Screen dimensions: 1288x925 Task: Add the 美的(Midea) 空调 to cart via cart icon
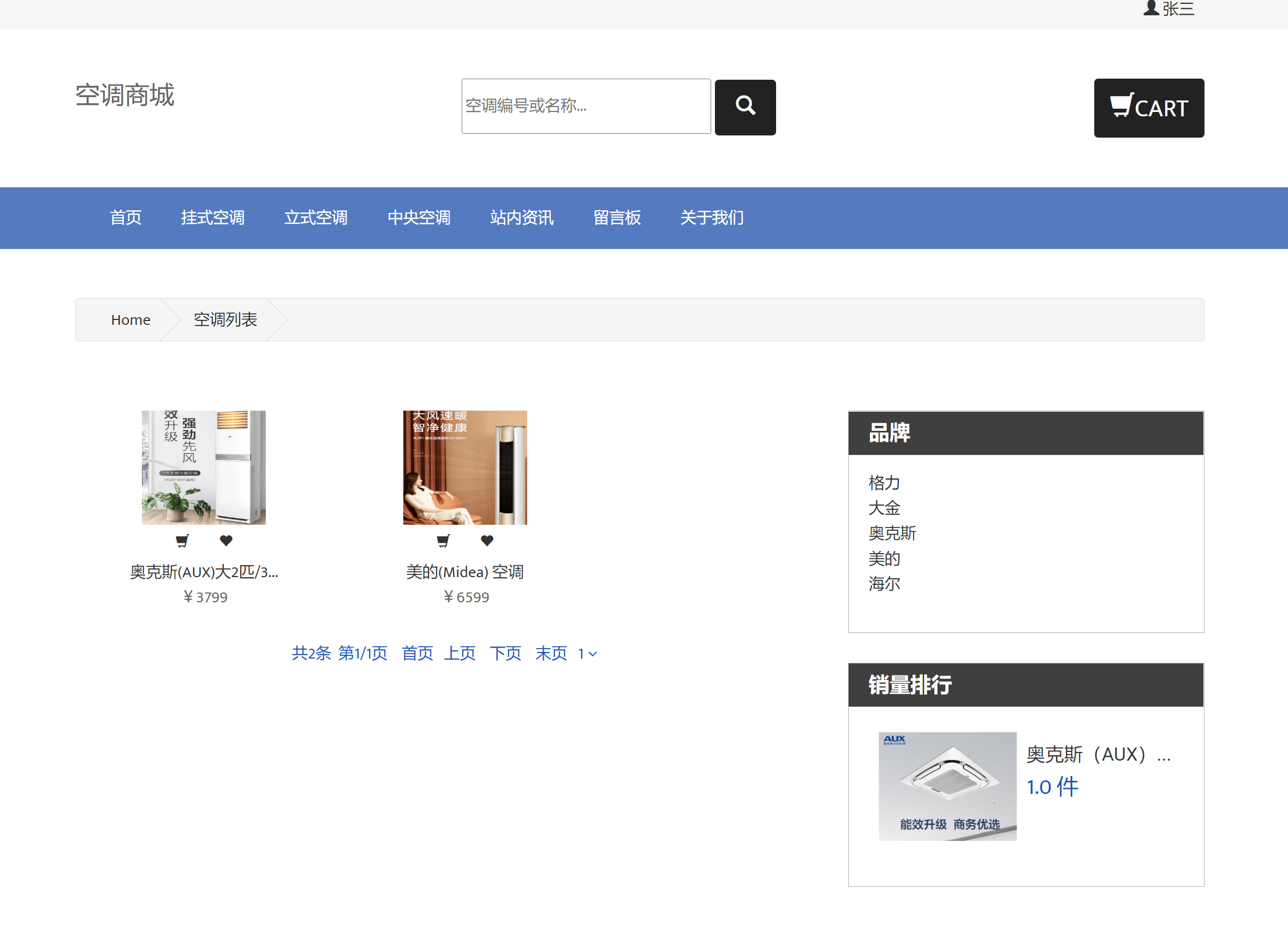click(444, 541)
